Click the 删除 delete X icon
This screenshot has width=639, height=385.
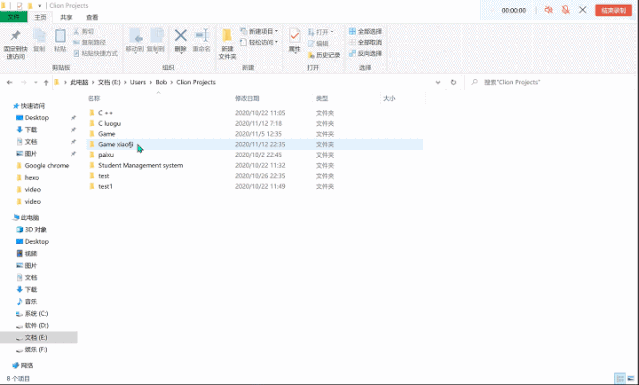pos(181,35)
